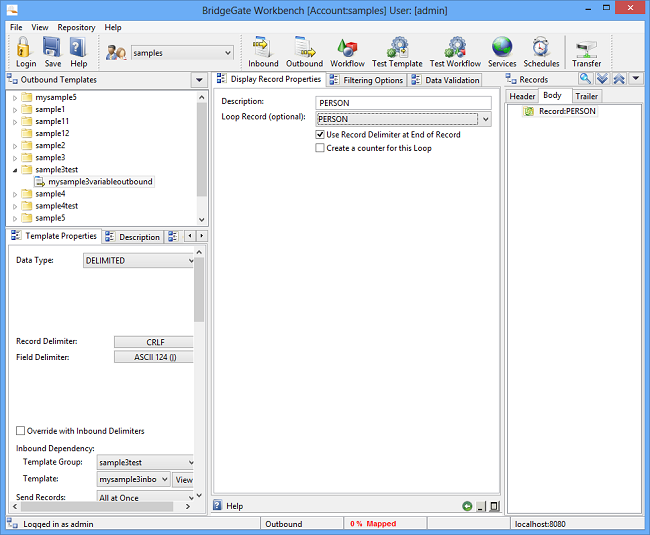The height and width of the screenshot is (535, 650).
Task: Click the View template button
Action: click(x=183, y=479)
